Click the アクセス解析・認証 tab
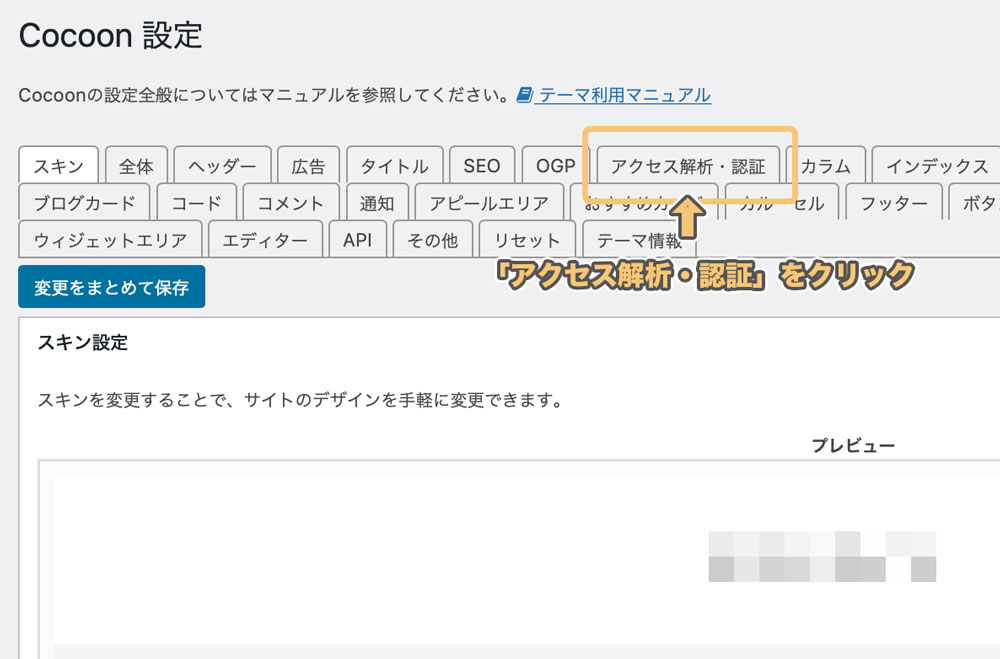 tap(688, 165)
